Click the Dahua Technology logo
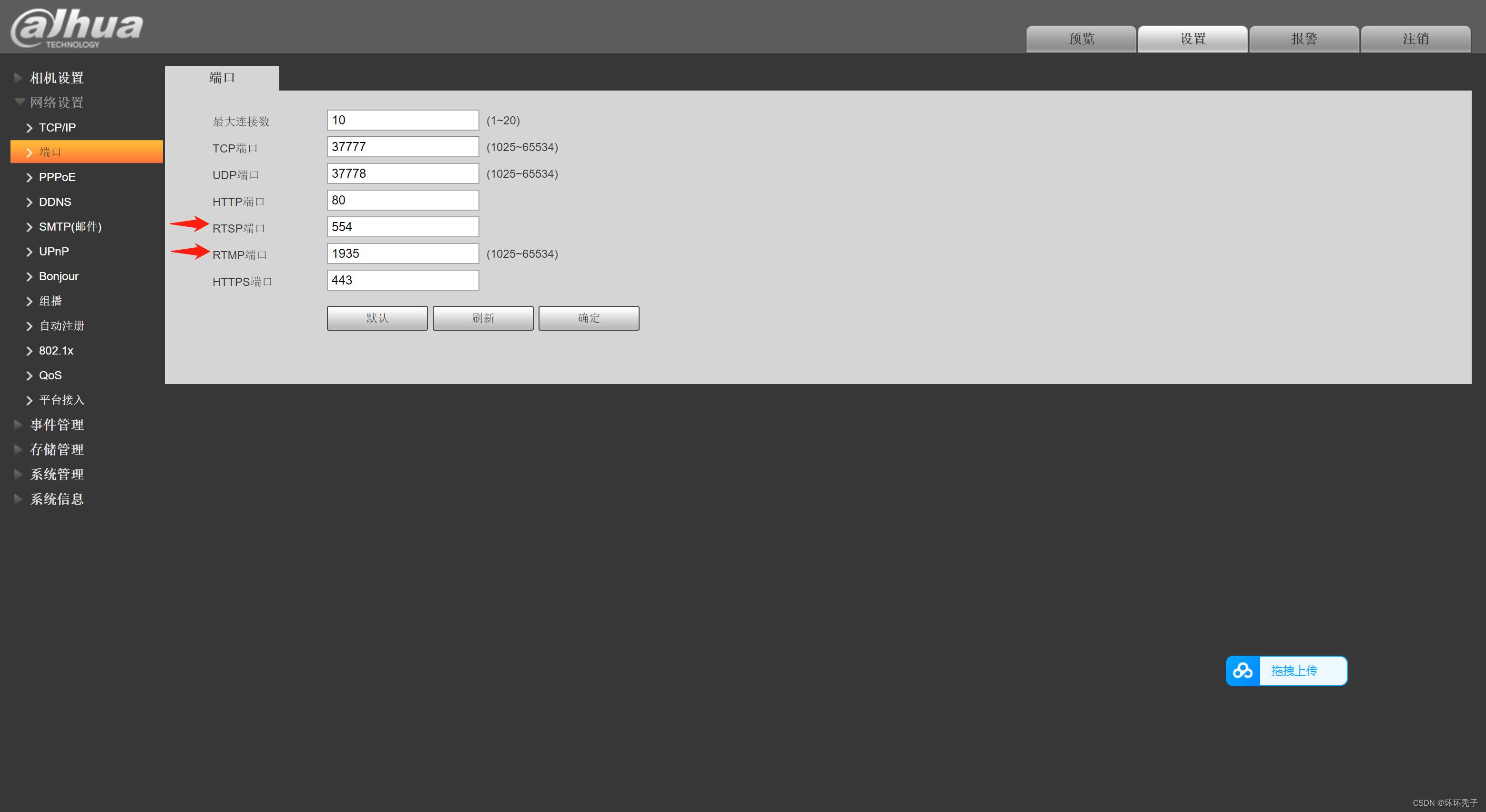Screen dimensions: 1486x812 (x=77, y=28)
